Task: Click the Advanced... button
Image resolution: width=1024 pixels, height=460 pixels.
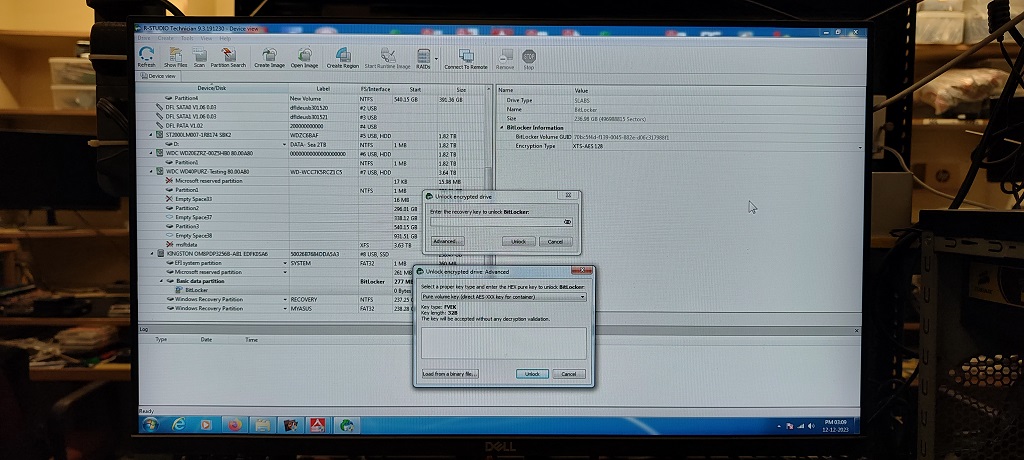Action: pyautogui.click(x=447, y=241)
